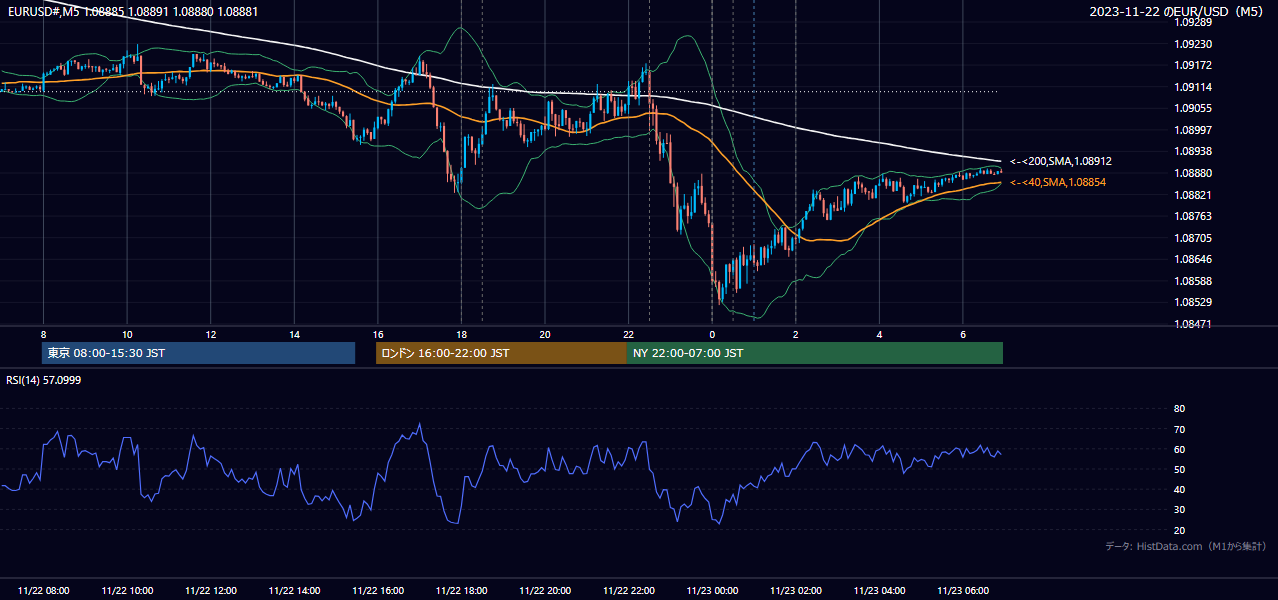Click the RSI scale level 80

[1179, 409]
